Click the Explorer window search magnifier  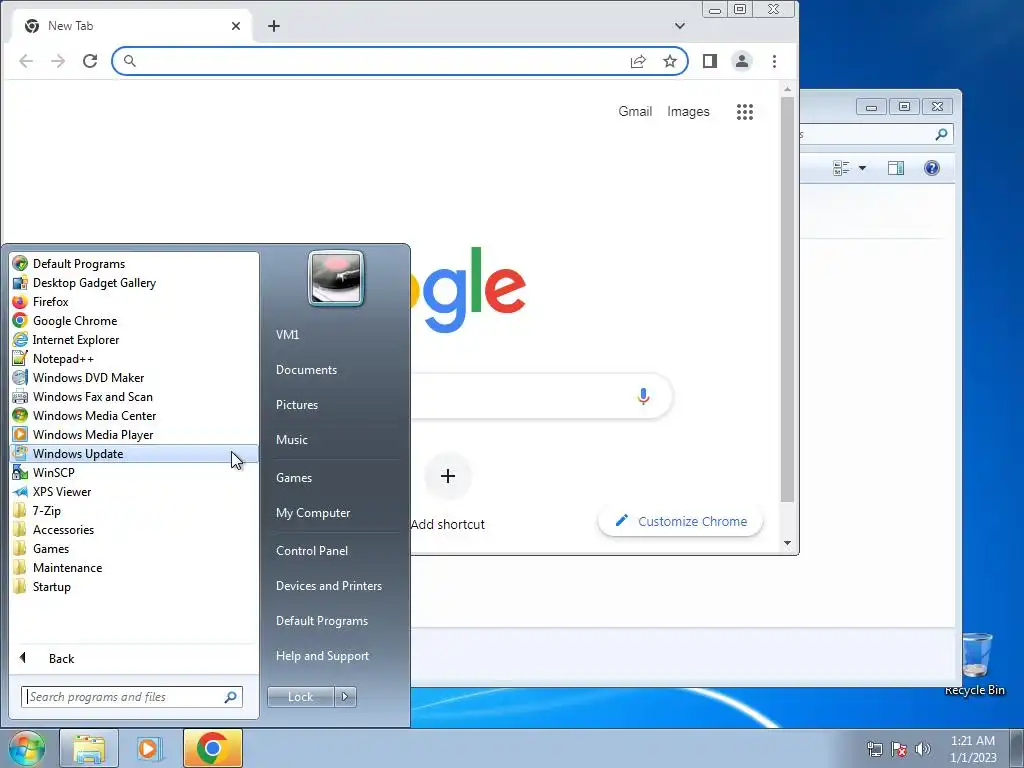point(941,135)
